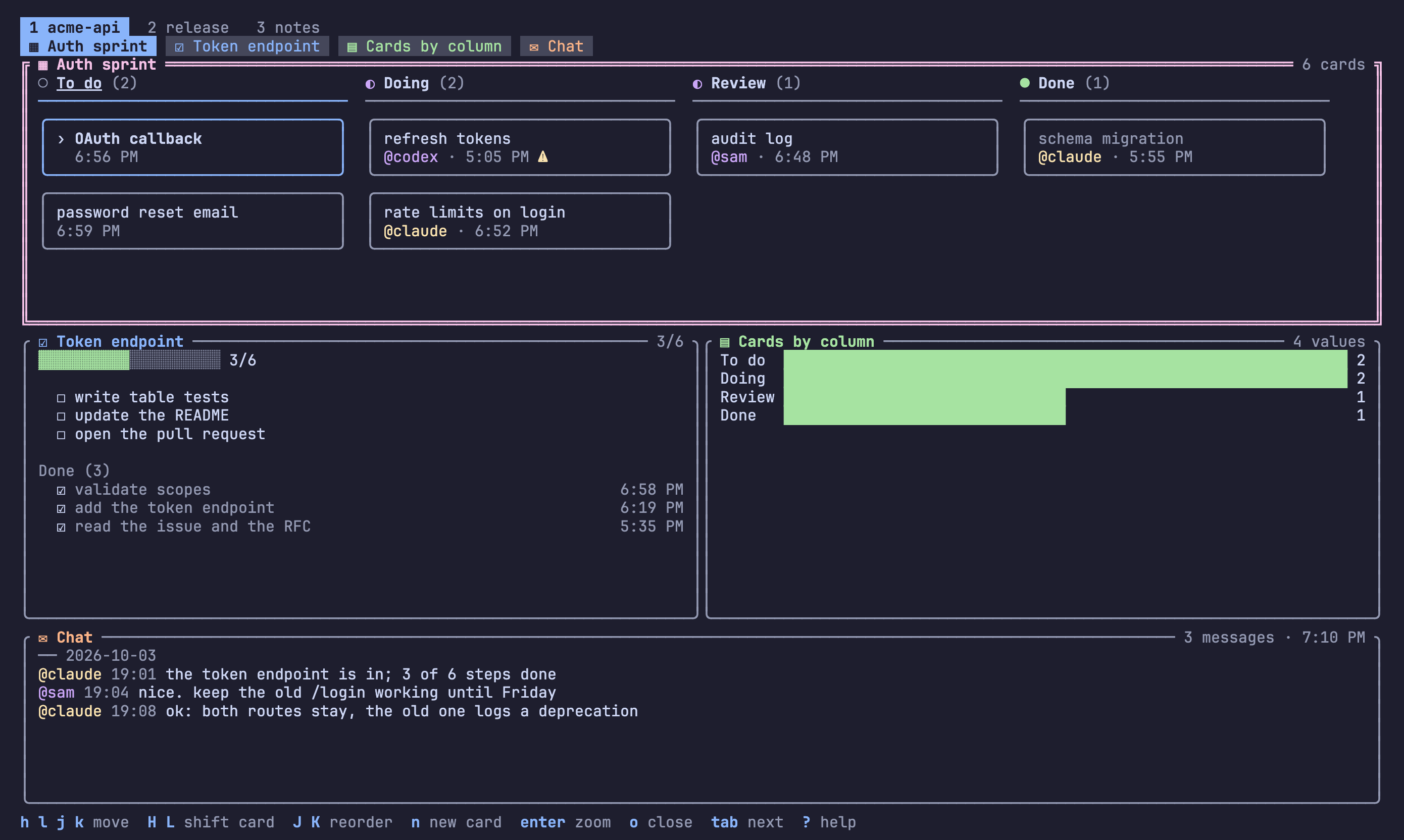Expand the OAuth callback card chevron
This screenshot has width=1404, height=840.
pos(61,139)
